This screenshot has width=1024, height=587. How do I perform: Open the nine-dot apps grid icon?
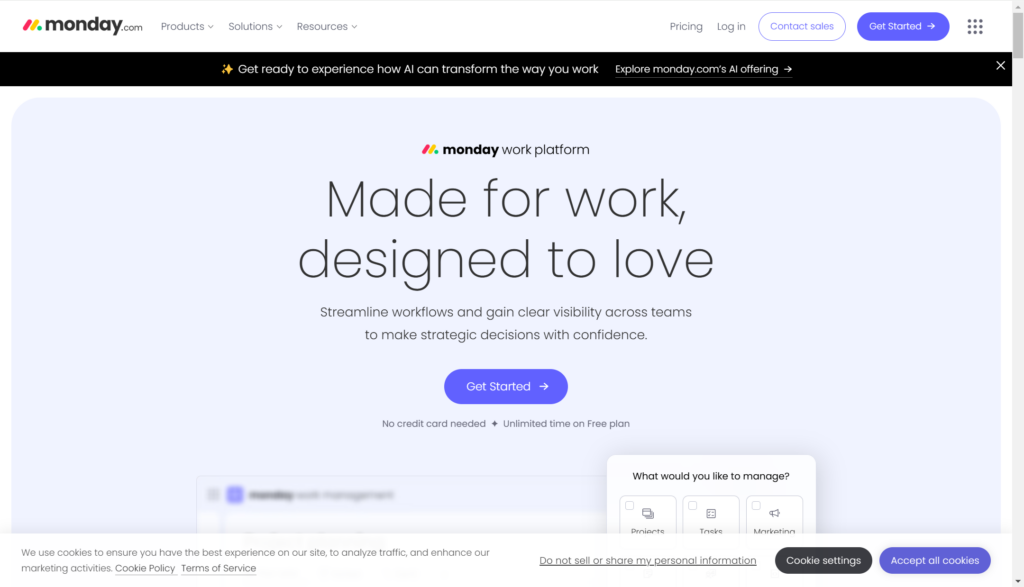tap(974, 26)
